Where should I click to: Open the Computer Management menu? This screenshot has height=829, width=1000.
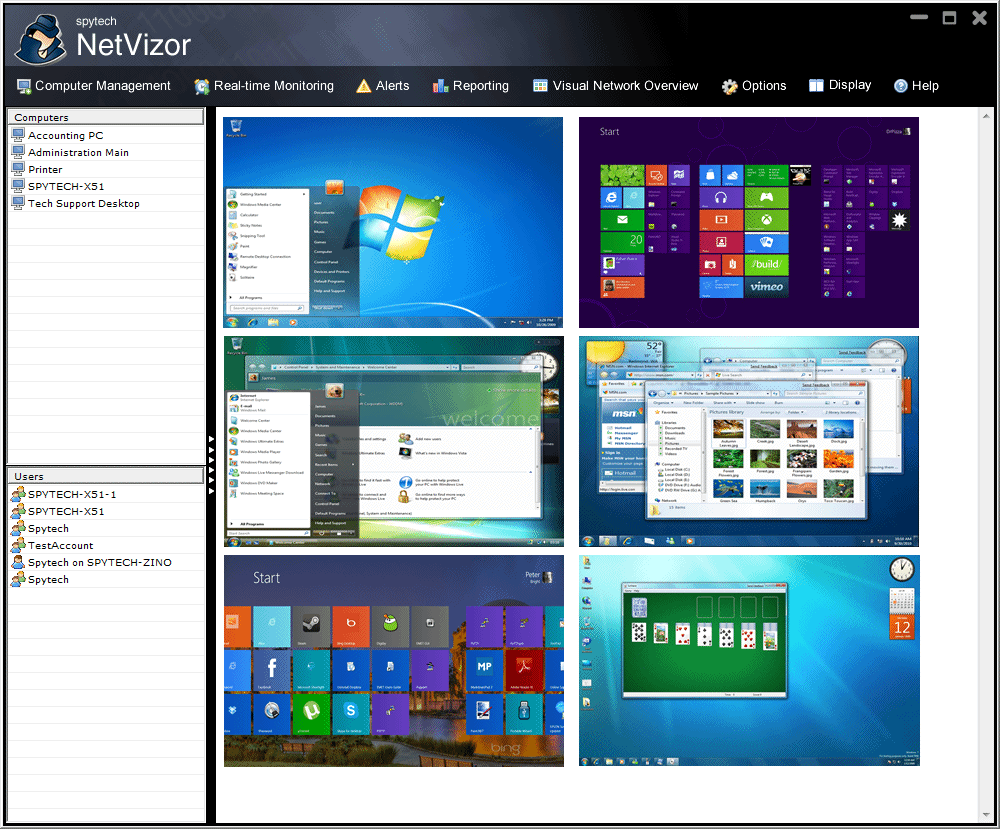pyautogui.click(x=94, y=85)
